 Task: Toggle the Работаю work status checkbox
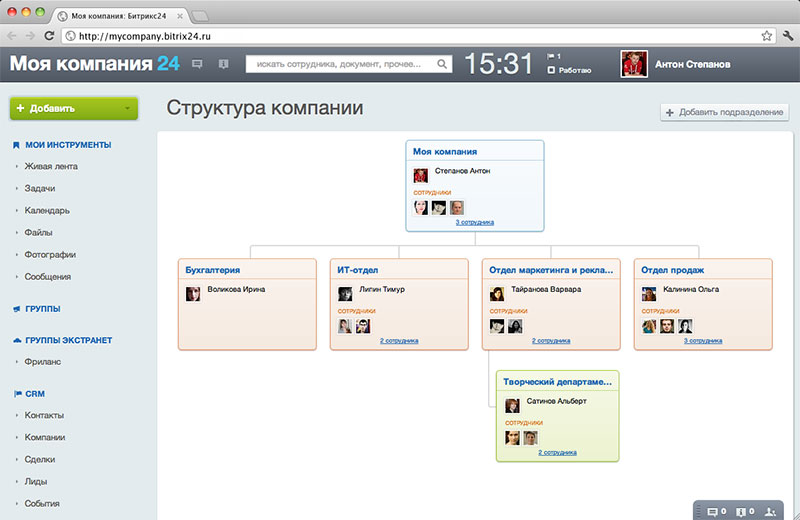click(x=551, y=70)
